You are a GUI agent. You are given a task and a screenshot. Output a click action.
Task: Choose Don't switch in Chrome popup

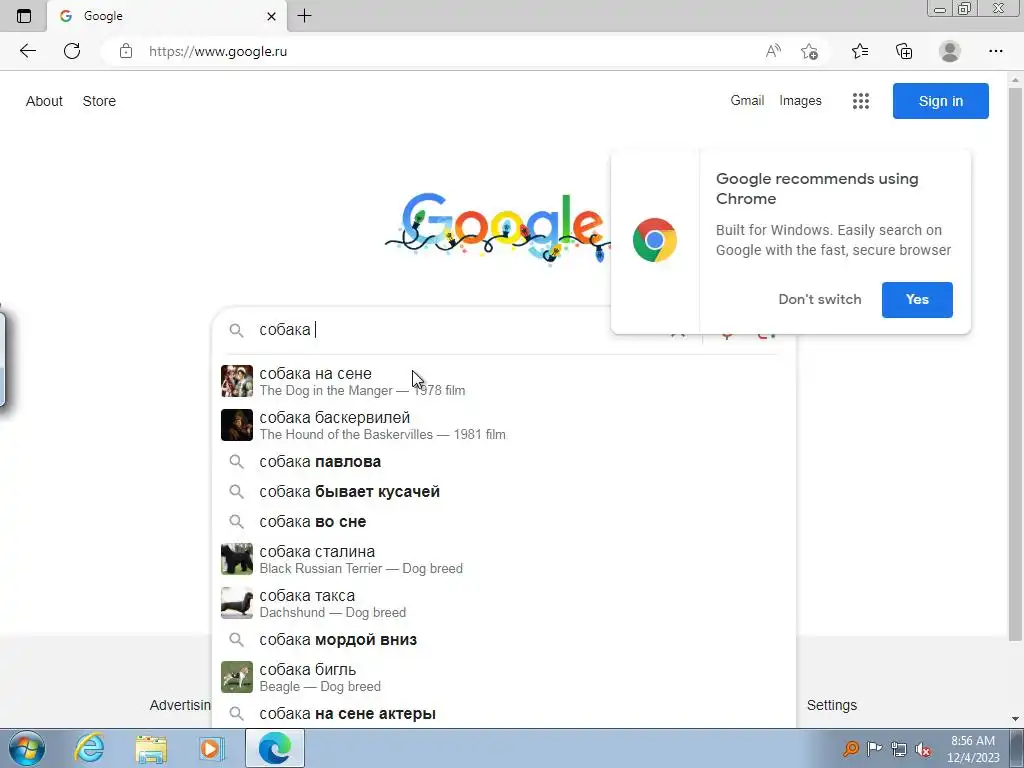(820, 300)
